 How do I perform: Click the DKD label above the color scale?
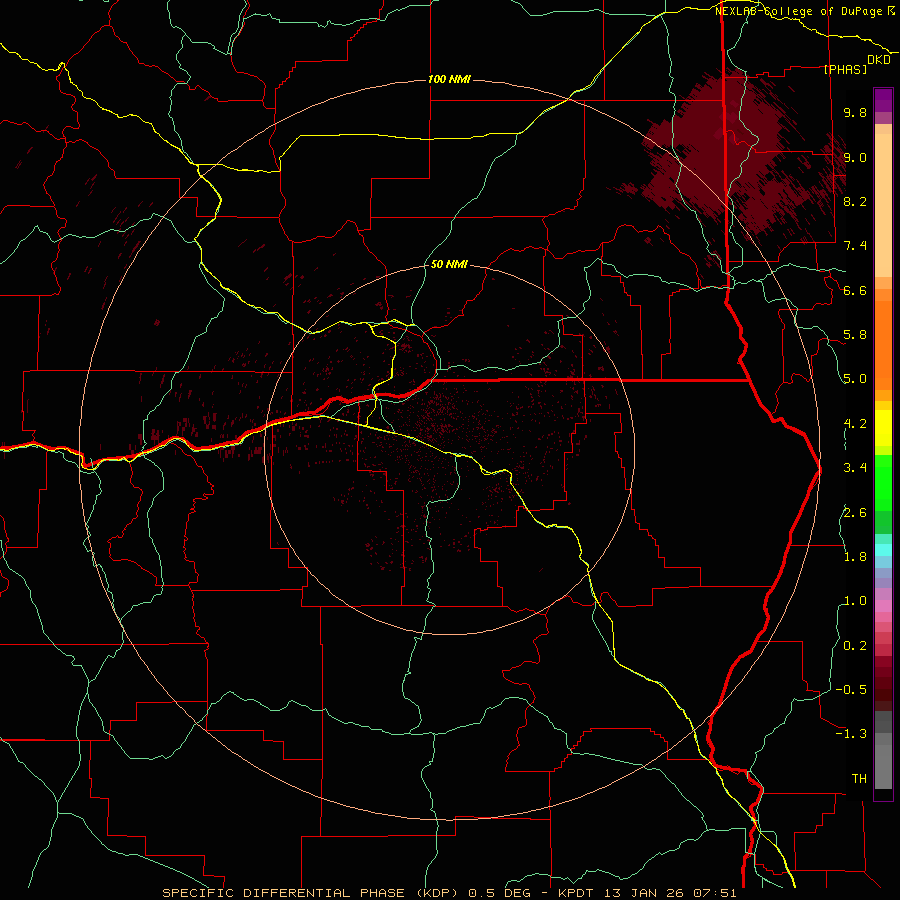pyautogui.click(x=879, y=60)
